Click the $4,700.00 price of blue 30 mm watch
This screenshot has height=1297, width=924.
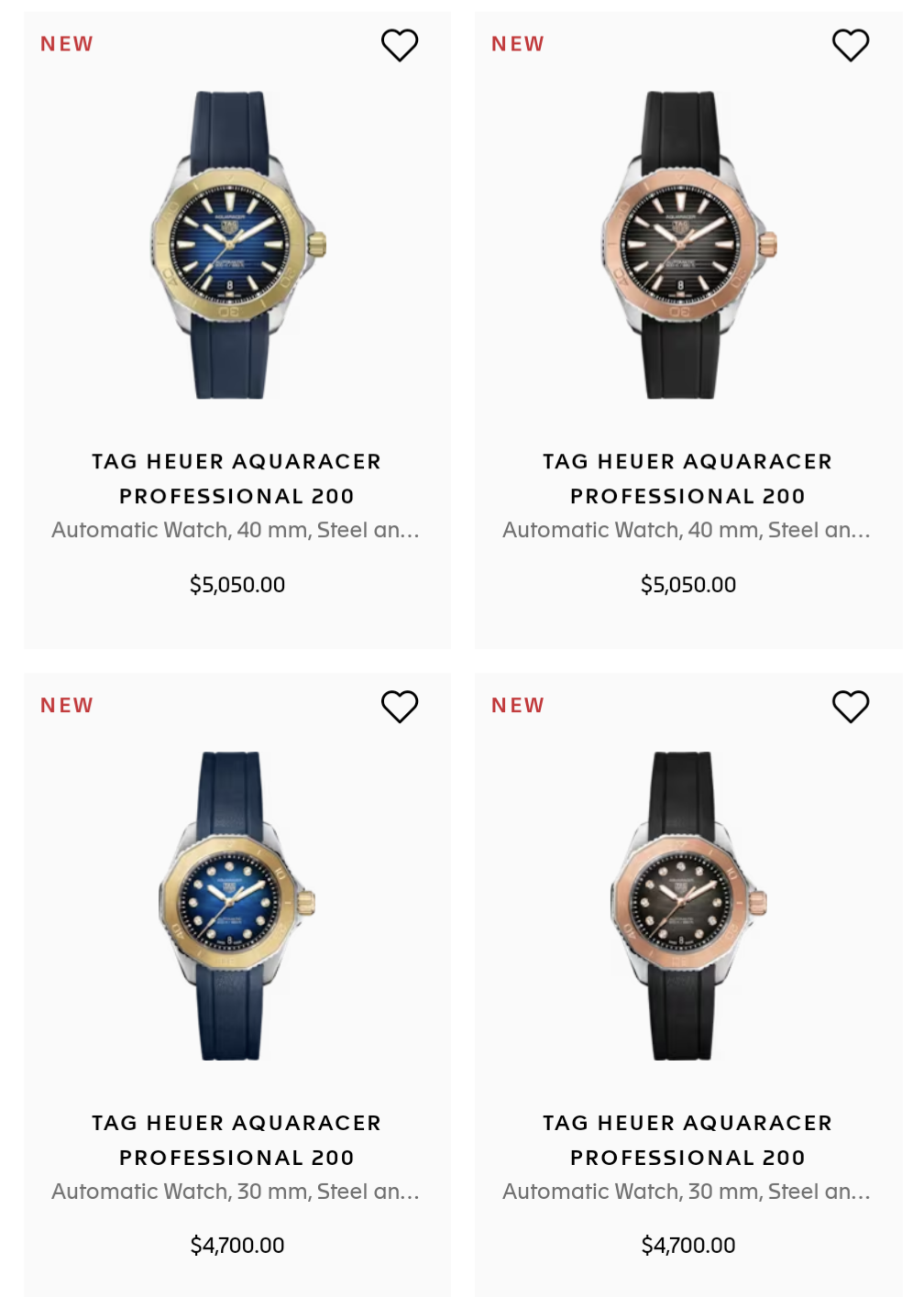(237, 1246)
